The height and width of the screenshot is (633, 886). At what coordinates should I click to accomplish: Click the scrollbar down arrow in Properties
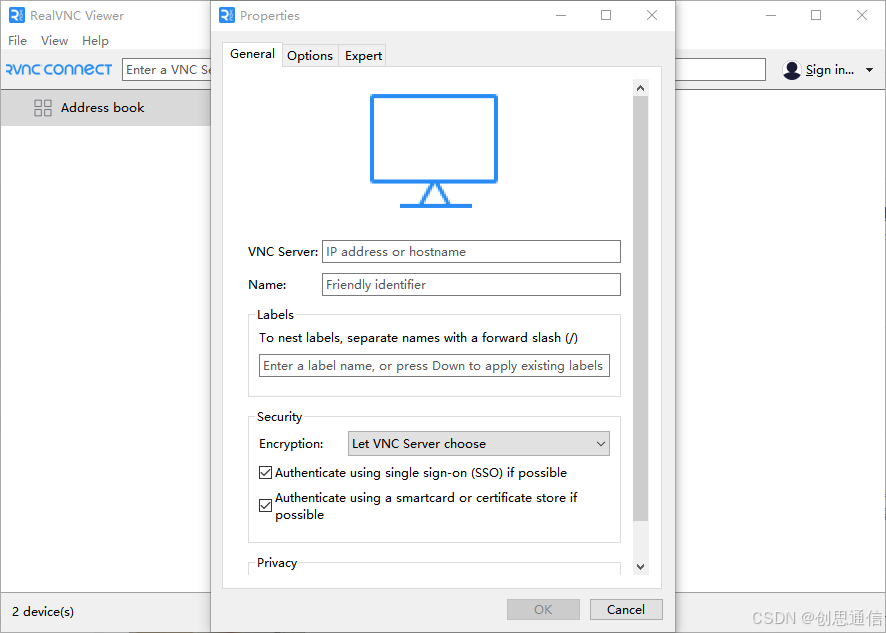pyautogui.click(x=640, y=566)
